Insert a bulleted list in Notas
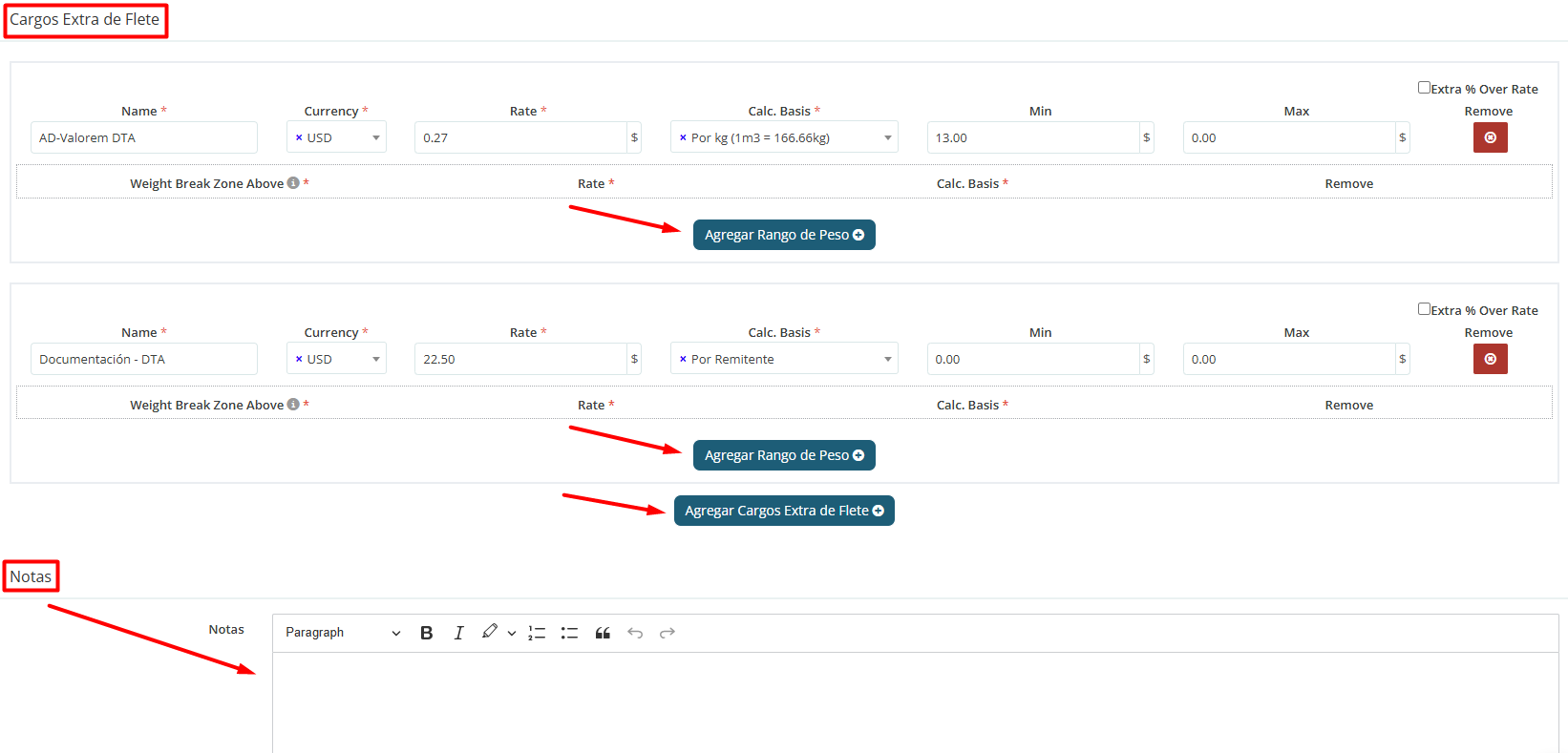Image resolution: width=1568 pixels, height=753 pixels. pyautogui.click(x=569, y=633)
